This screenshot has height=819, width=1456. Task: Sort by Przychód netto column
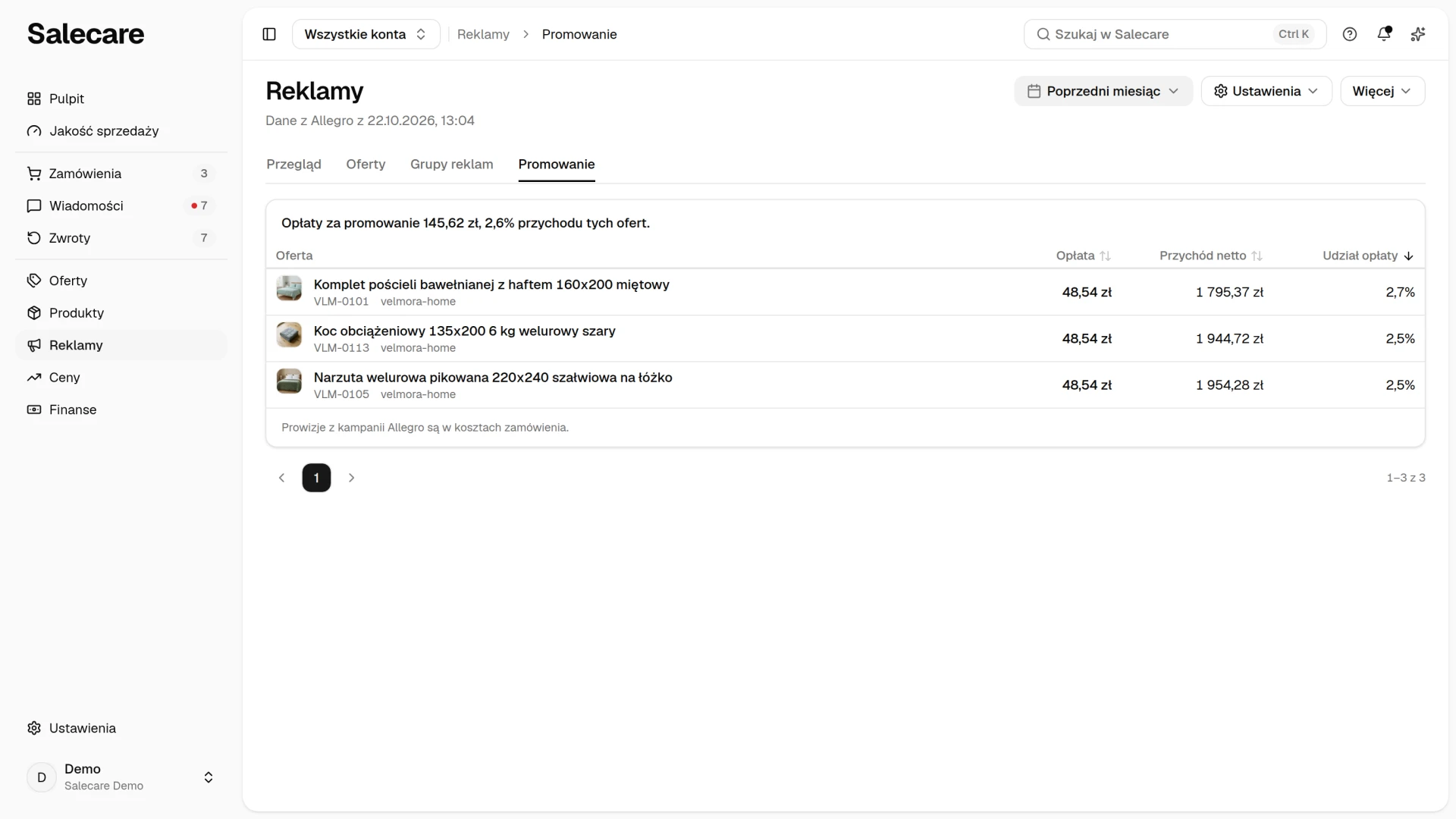[1211, 256]
